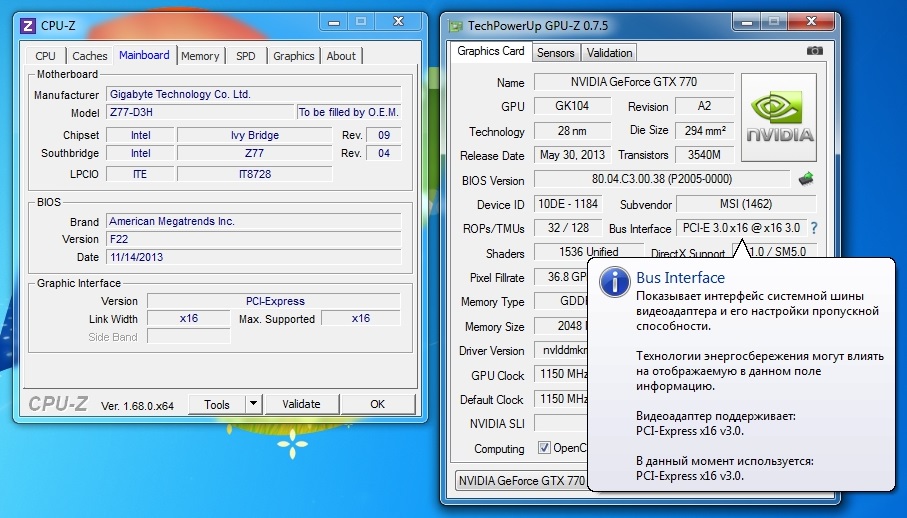Click the Chipset Rev. value 09

(x=384, y=135)
